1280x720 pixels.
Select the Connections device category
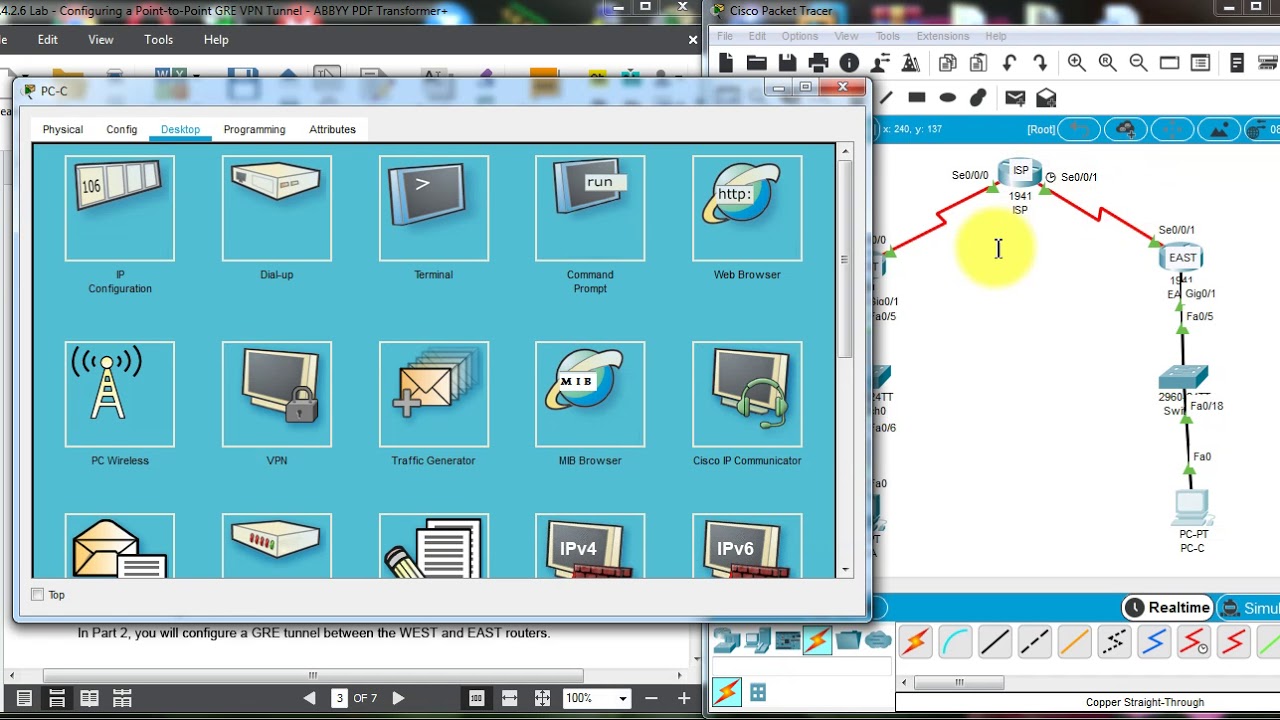[817, 640]
